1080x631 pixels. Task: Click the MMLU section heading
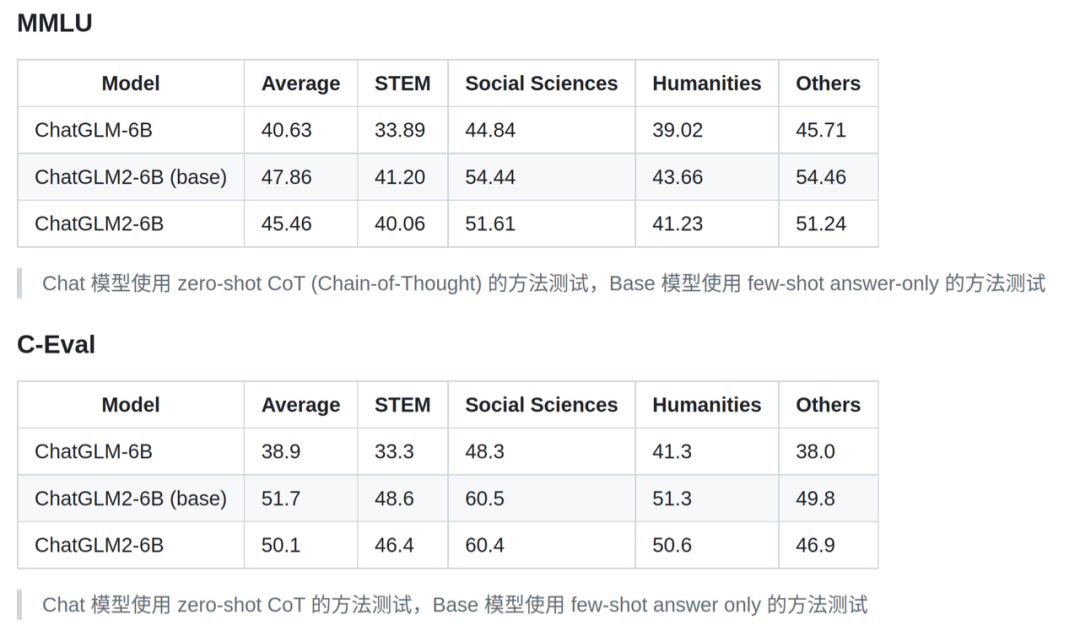coord(54,23)
